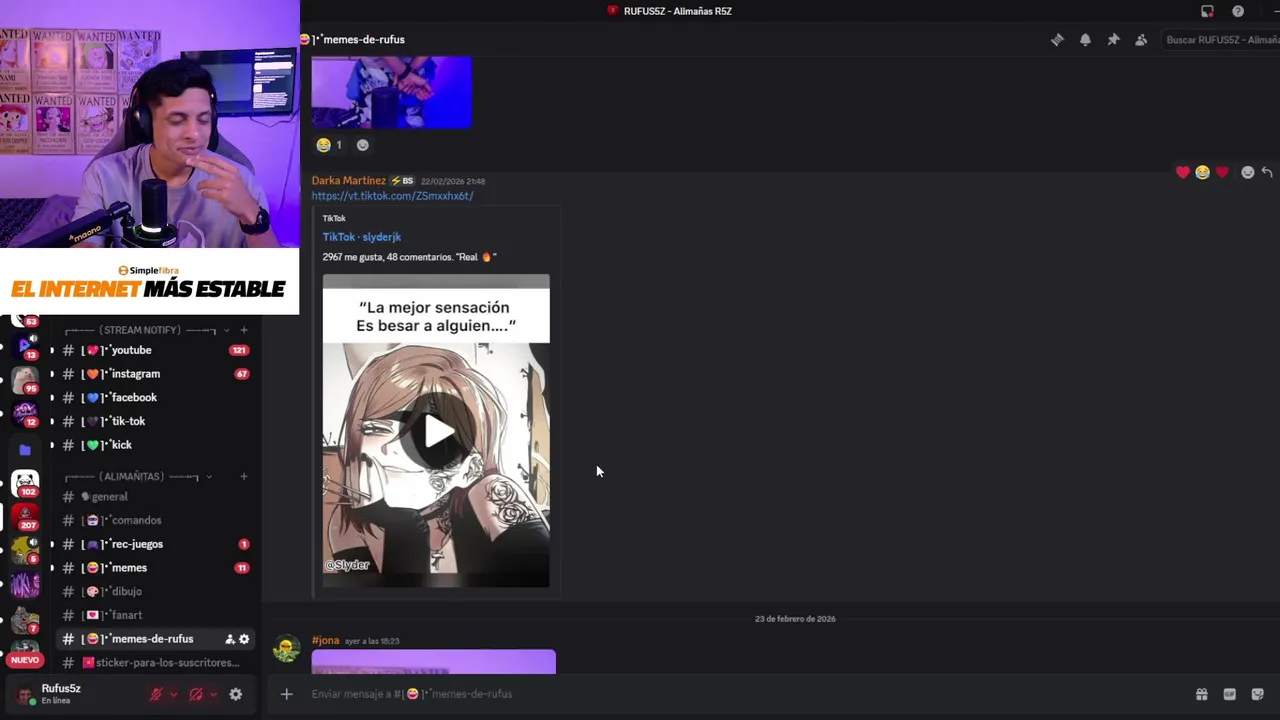Open server icon with 12 badge
Viewport: 1280px width, 720px height.
25,414
